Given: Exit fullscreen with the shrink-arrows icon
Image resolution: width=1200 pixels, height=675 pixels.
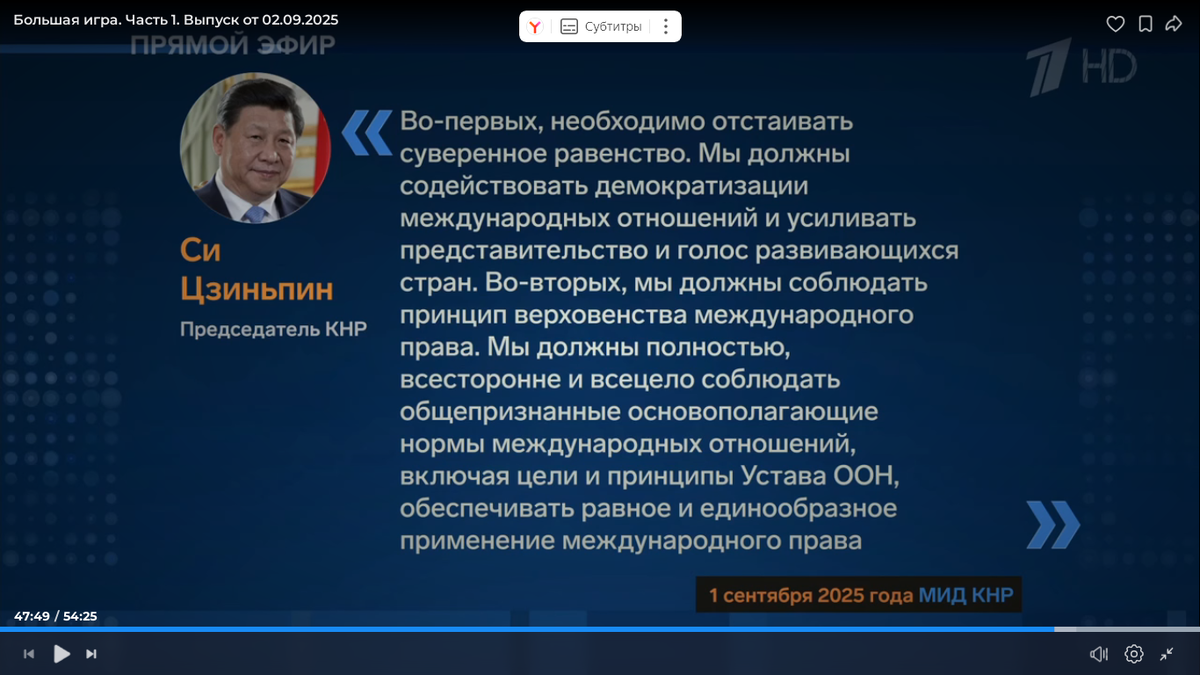Looking at the screenshot, I should (x=1166, y=653).
